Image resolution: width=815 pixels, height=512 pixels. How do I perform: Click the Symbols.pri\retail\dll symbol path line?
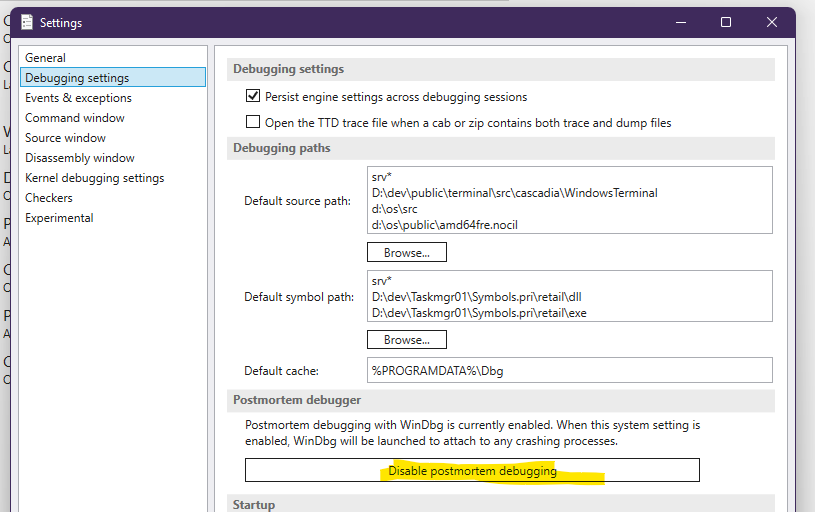point(477,297)
